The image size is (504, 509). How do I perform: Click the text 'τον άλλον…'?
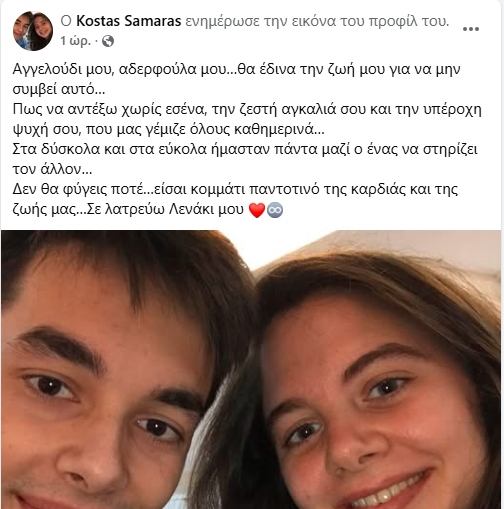pos(53,169)
